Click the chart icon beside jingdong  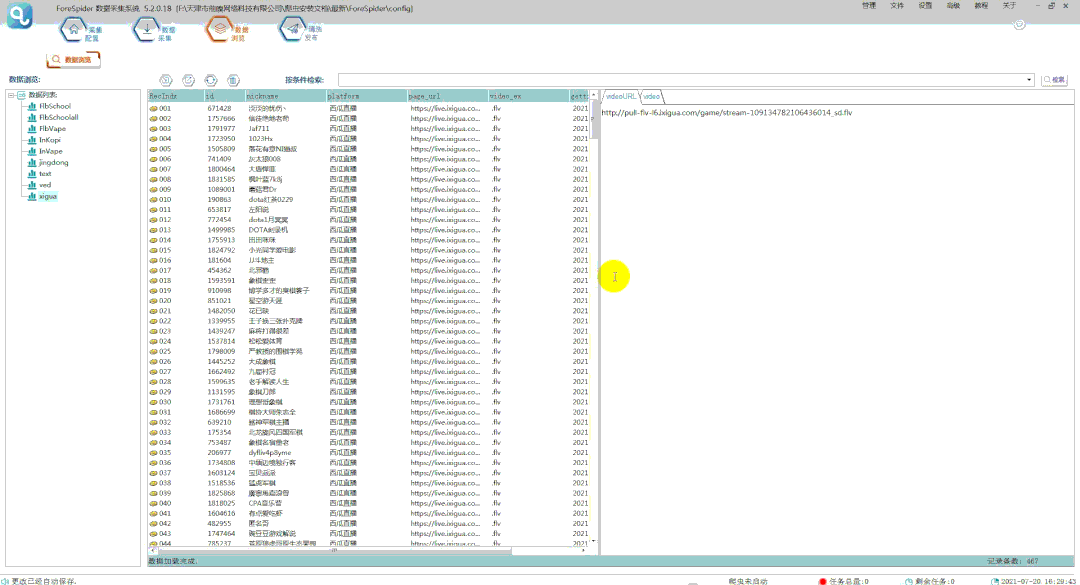coord(32,163)
